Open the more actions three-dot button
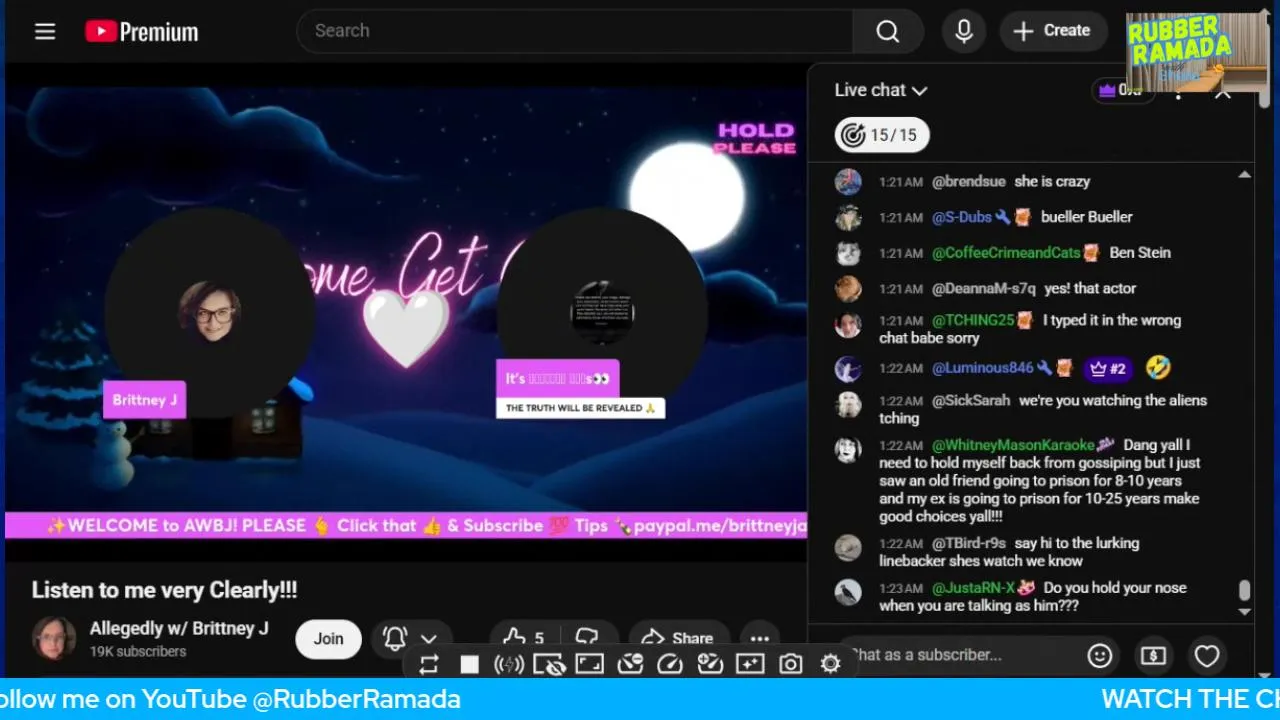The image size is (1280, 720). tap(760, 639)
